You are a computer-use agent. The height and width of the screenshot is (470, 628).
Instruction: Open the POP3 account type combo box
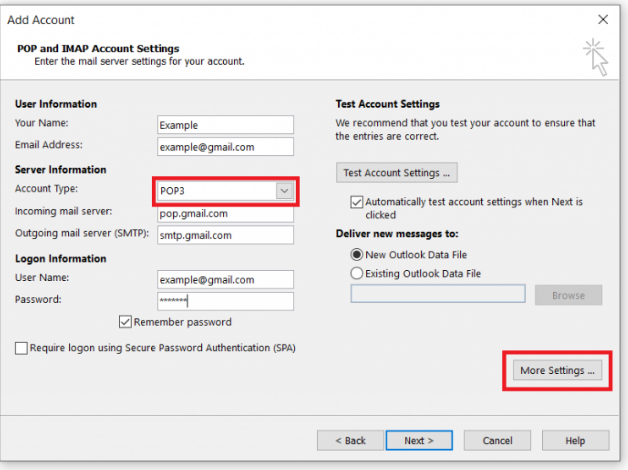pos(225,191)
